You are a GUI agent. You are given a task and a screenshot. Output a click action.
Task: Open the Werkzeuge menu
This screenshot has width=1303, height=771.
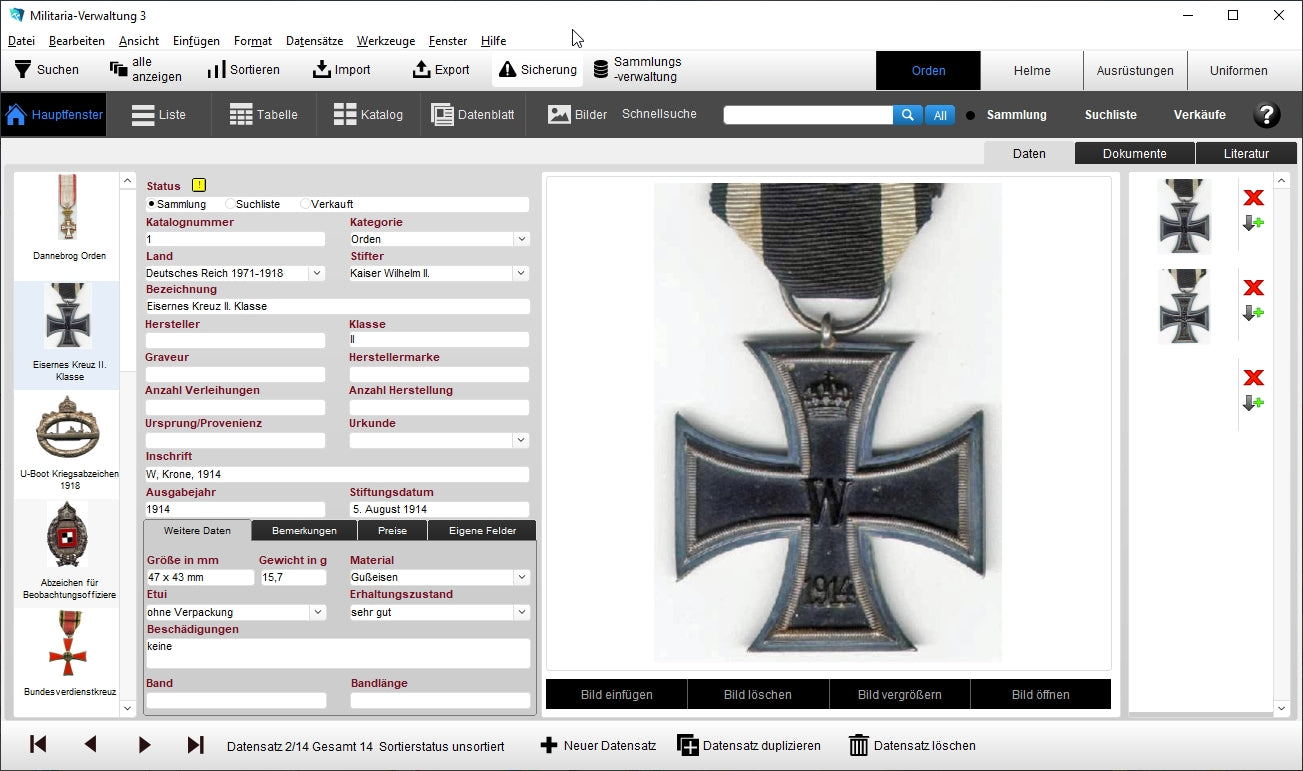385,41
